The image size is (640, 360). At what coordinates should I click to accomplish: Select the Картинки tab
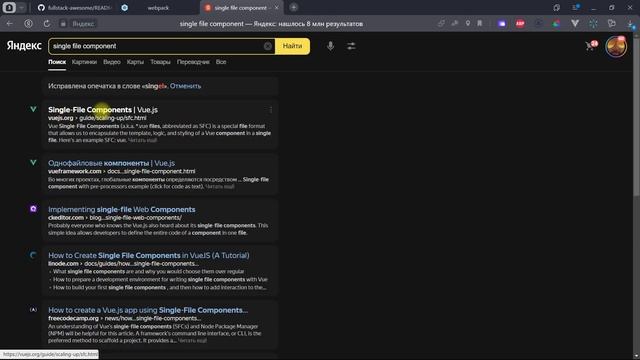[x=84, y=62]
